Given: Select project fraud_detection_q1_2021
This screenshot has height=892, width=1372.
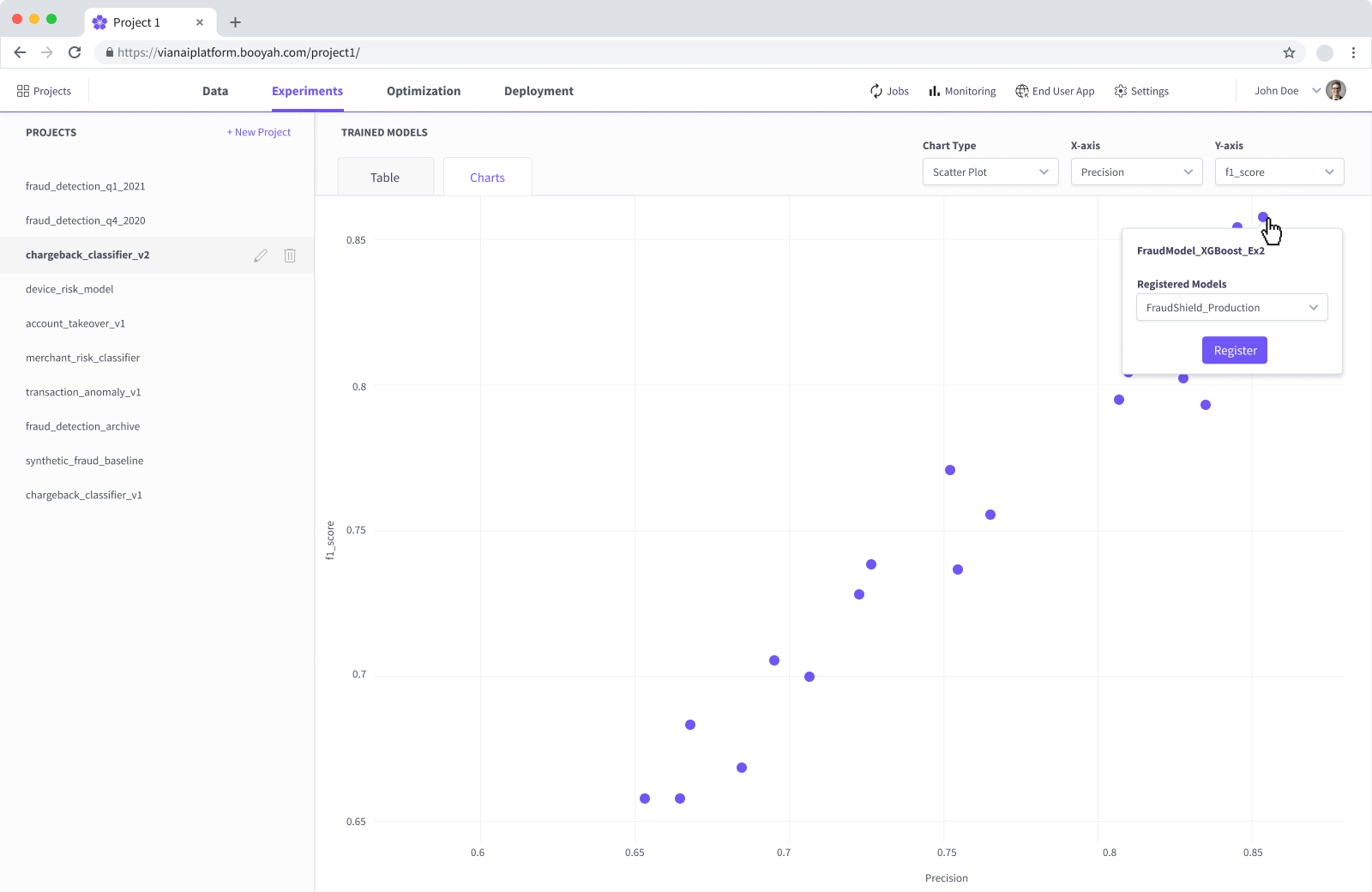Looking at the screenshot, I should pyautogui.click(x=86, y=186).
